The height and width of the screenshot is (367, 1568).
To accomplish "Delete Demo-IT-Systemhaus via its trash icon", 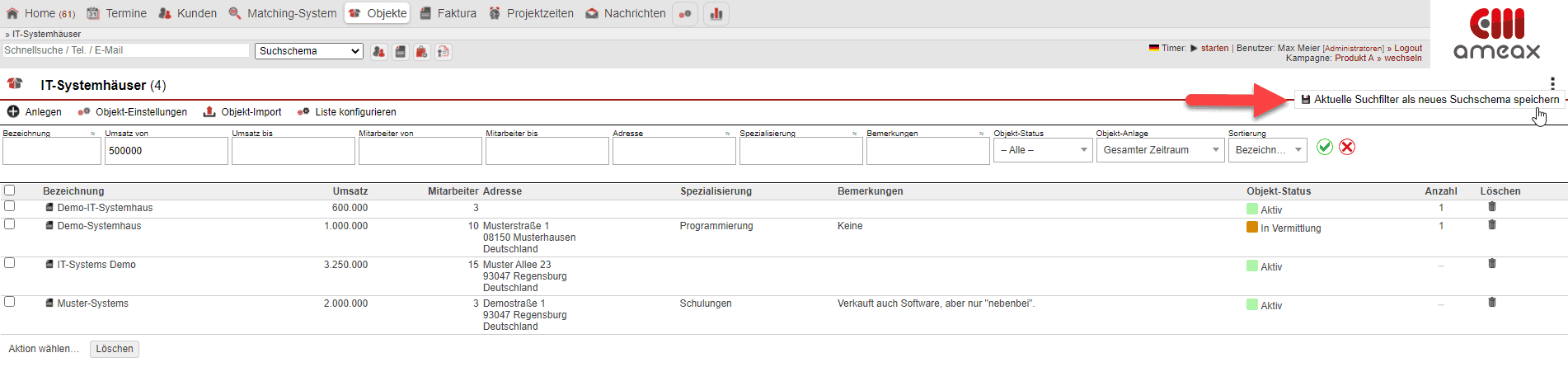I will pos(1491,207).
